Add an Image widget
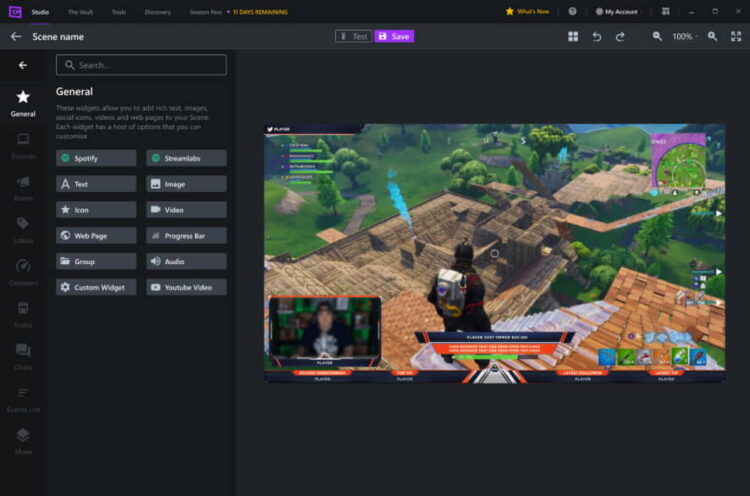 pyautogui.click(x=187, y=184)
